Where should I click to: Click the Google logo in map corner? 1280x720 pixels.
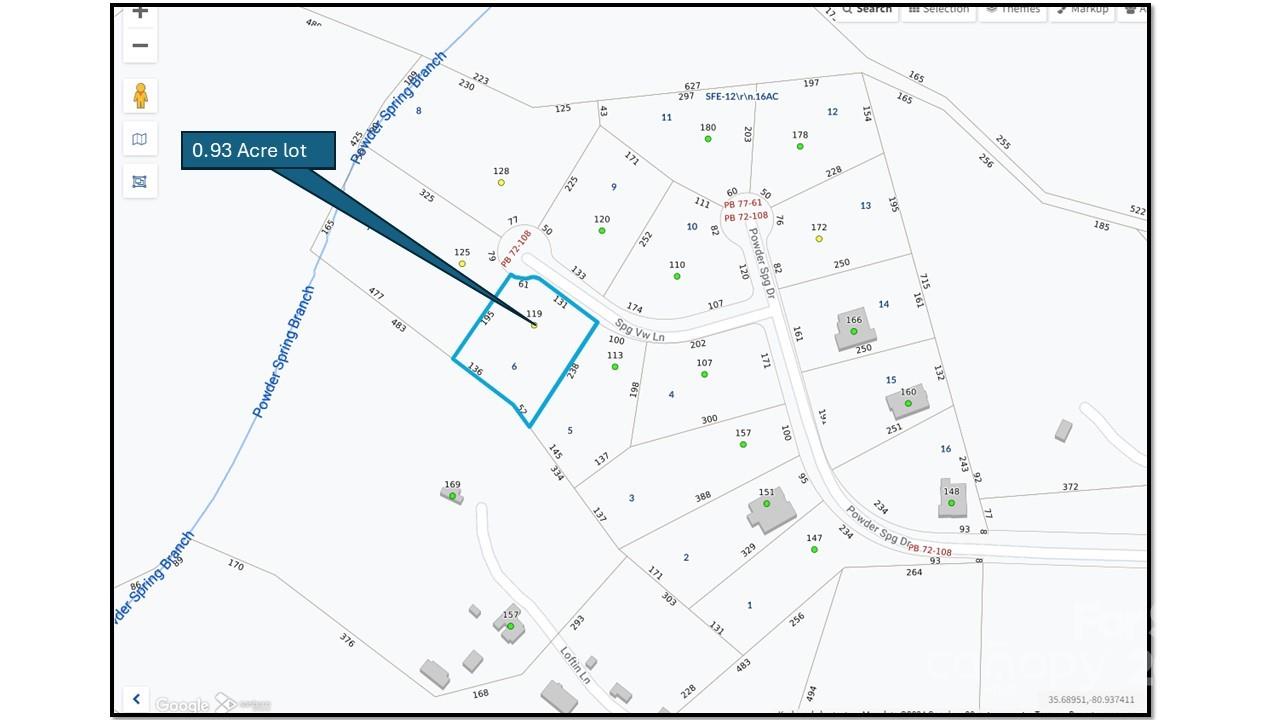(182, 705)
